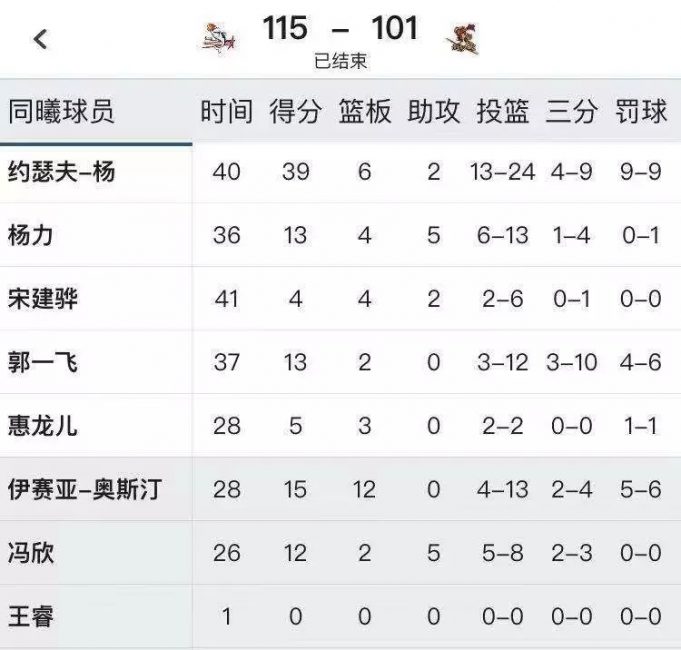Tap the back arrow icon
This screenshot has width=681, height=650.
[40, 39]
